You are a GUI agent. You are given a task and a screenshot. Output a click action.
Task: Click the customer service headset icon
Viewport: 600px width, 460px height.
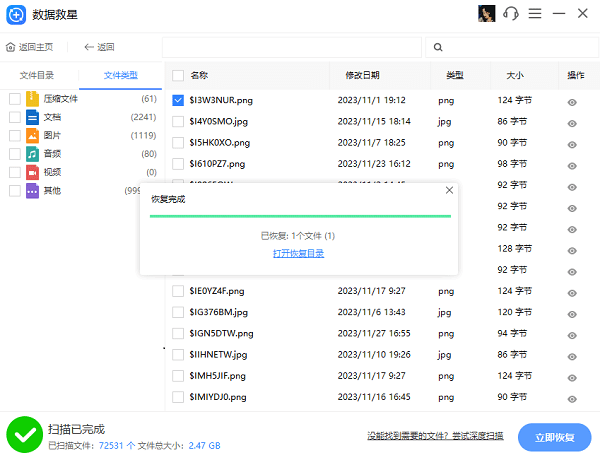tap(511, 14)
